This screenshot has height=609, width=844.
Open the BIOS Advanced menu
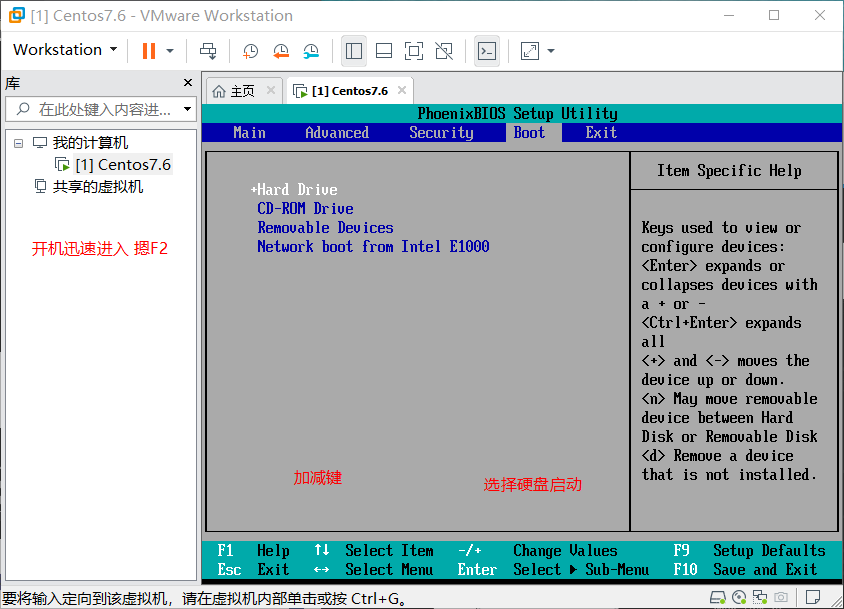click(x=337, y=133)
